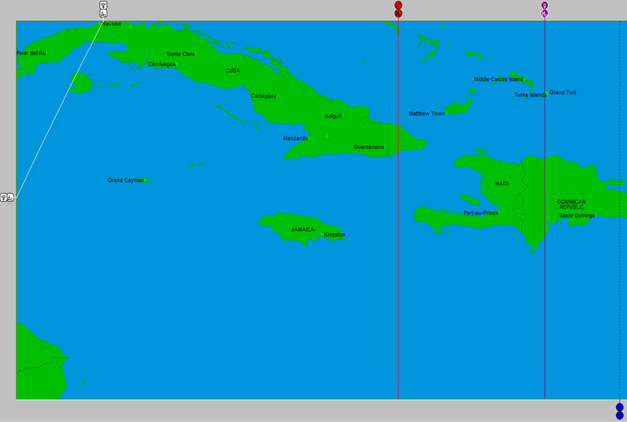
Task: Click the Holguín label
Action: pos(333,116)
